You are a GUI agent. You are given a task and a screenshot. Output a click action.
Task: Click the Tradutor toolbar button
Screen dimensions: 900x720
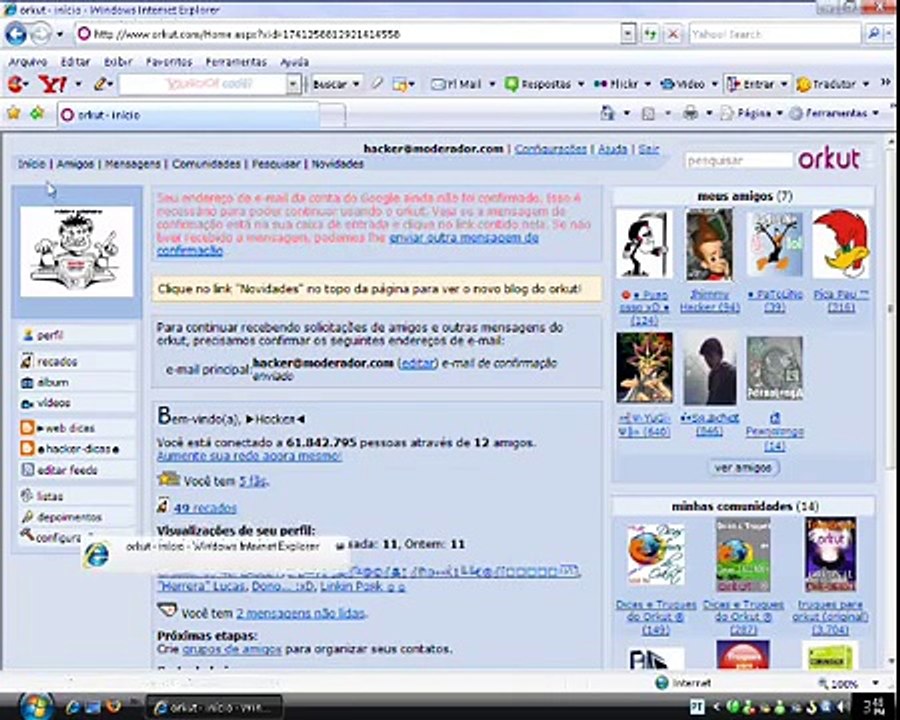click(x=825, y=84)
